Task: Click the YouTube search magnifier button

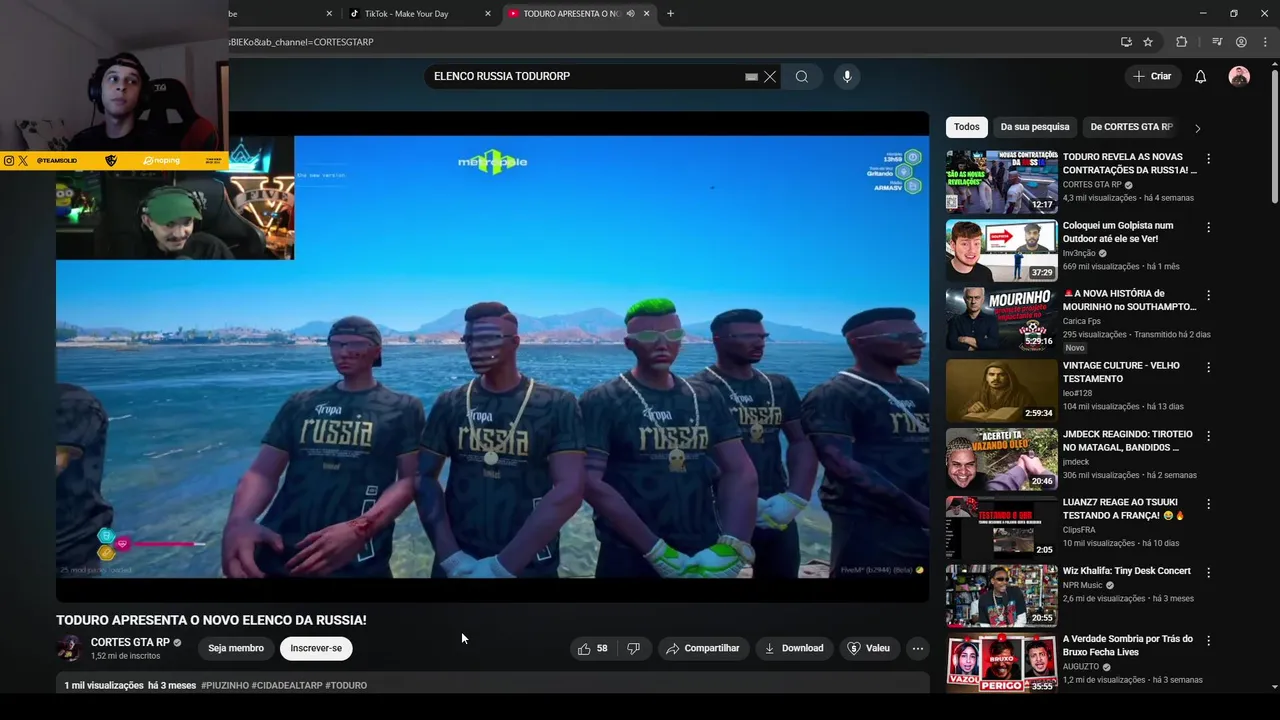Action: click(802, 77)
